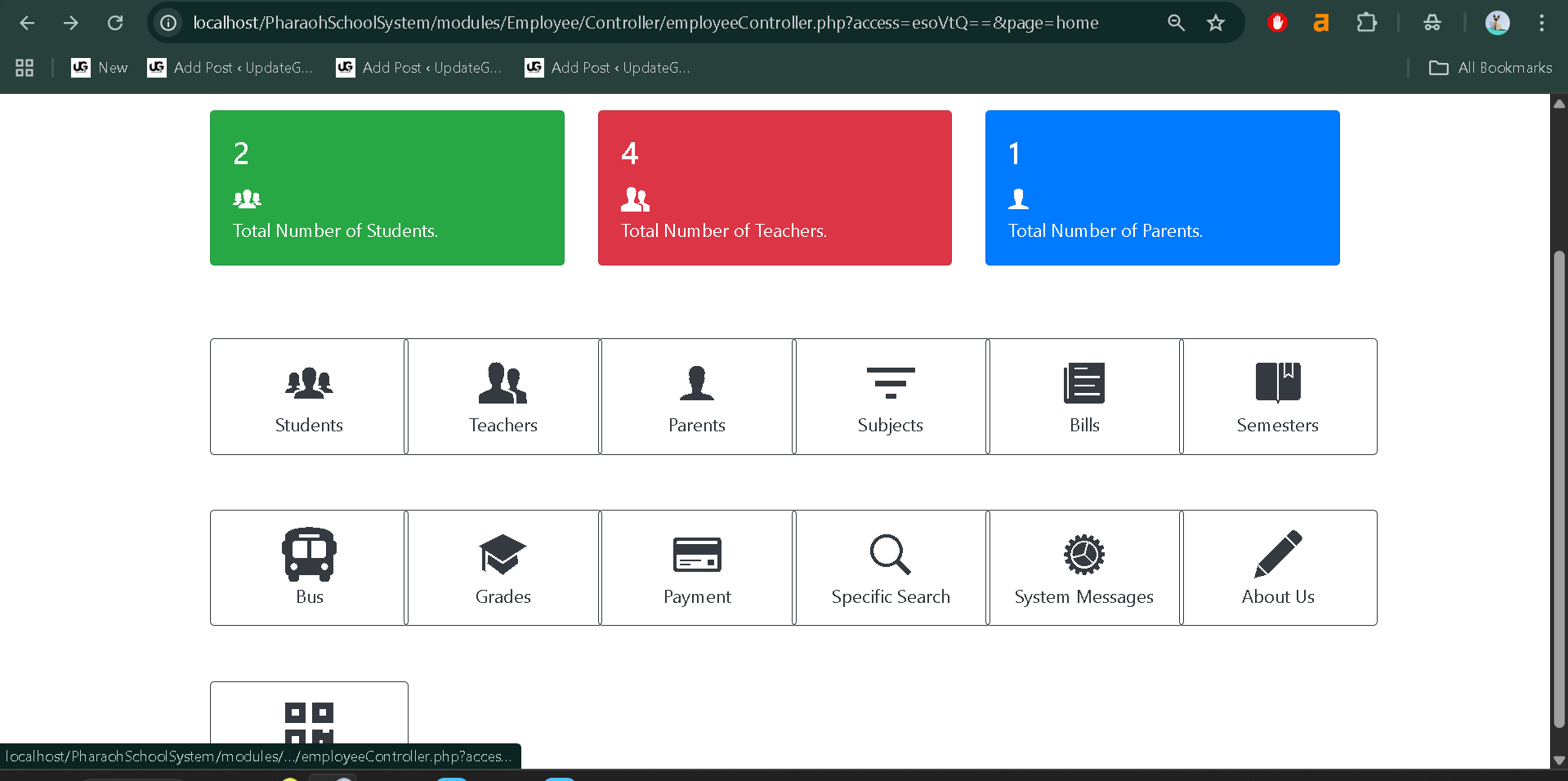The height and width of the screenshot is (781, 1568).
Task: Open the Payment module
Action: click(x=696, y=568)
